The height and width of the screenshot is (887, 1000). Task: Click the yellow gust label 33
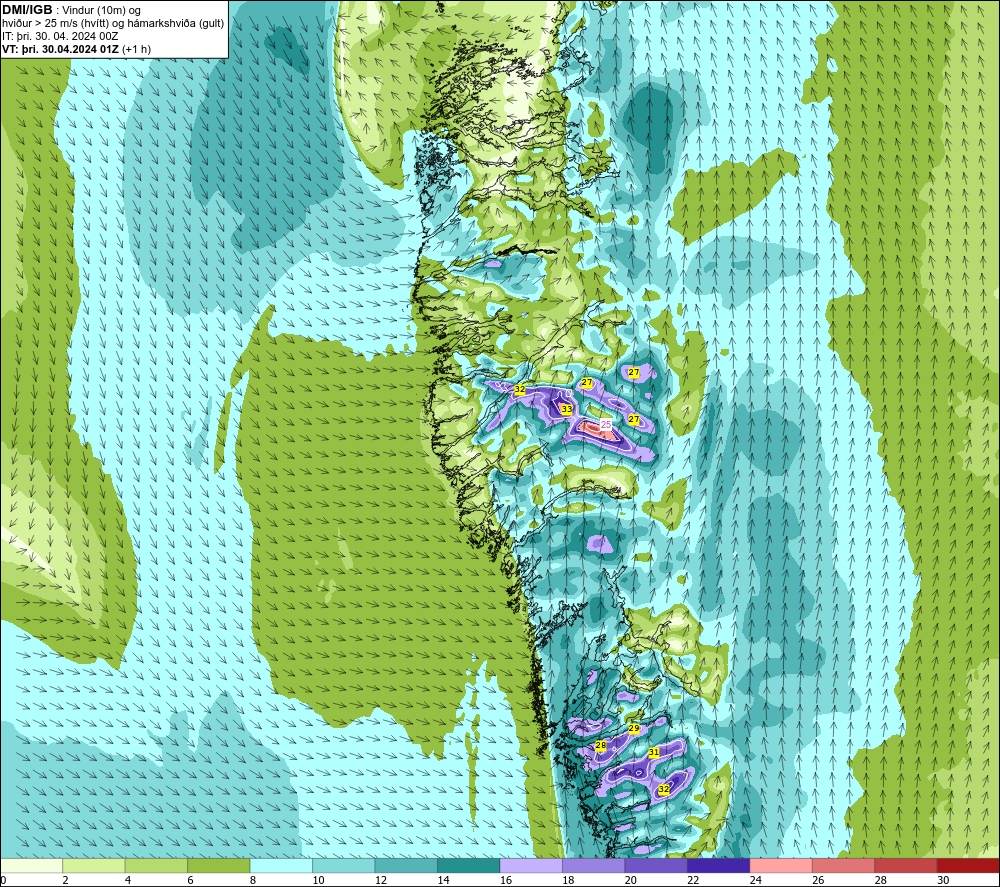click(566, 409)
